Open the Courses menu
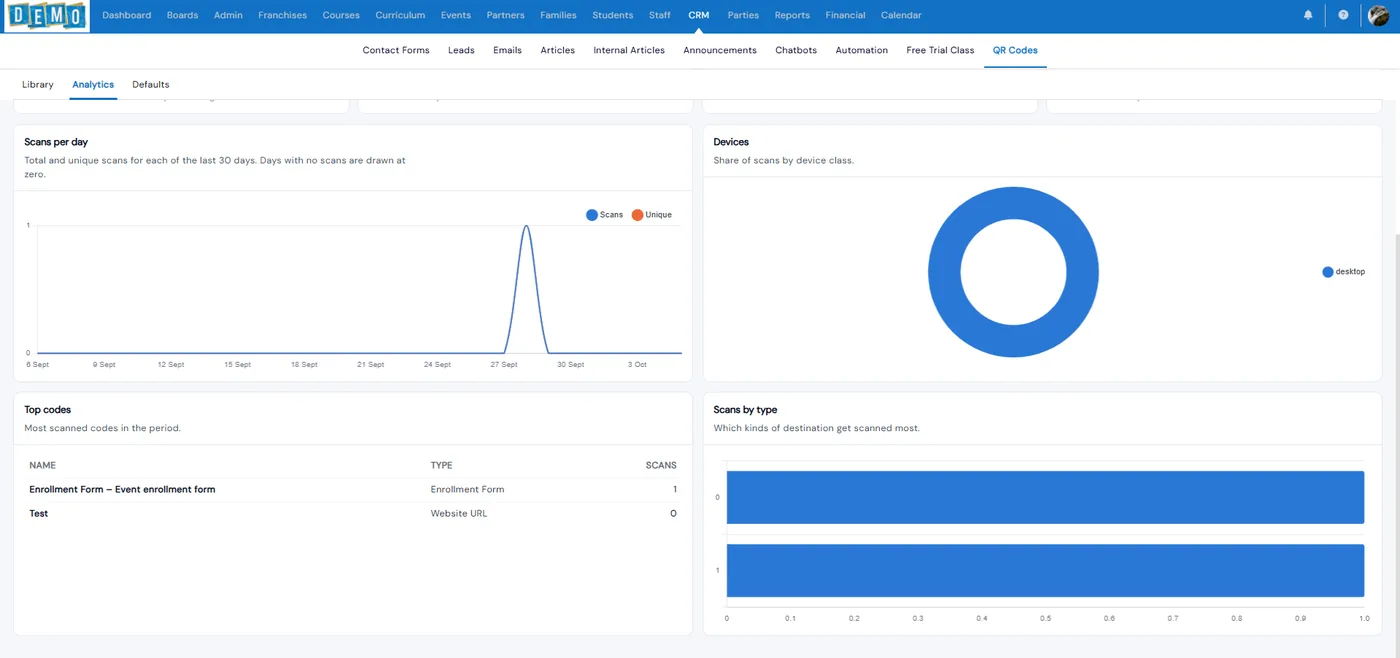This screenshot has width=1400, height=658. pyautogui.click(x=341, y=15)
